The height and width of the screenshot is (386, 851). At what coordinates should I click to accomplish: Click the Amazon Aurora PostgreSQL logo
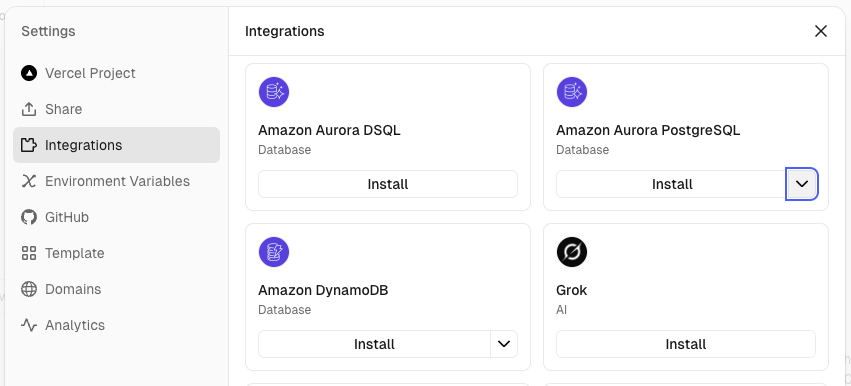(x=572, y=92)
